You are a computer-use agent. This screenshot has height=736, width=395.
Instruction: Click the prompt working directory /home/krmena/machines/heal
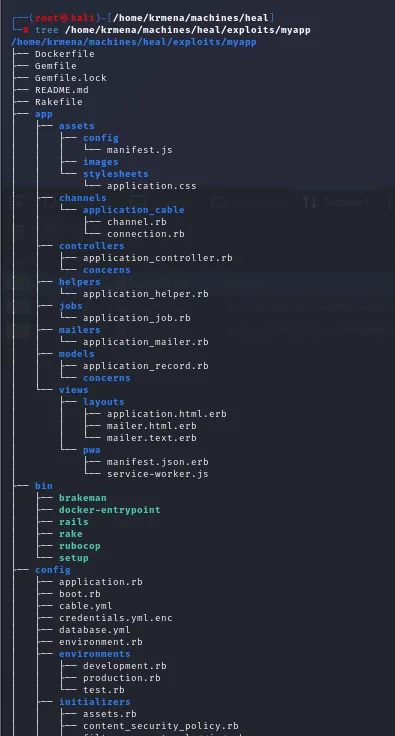pos(191,18)
